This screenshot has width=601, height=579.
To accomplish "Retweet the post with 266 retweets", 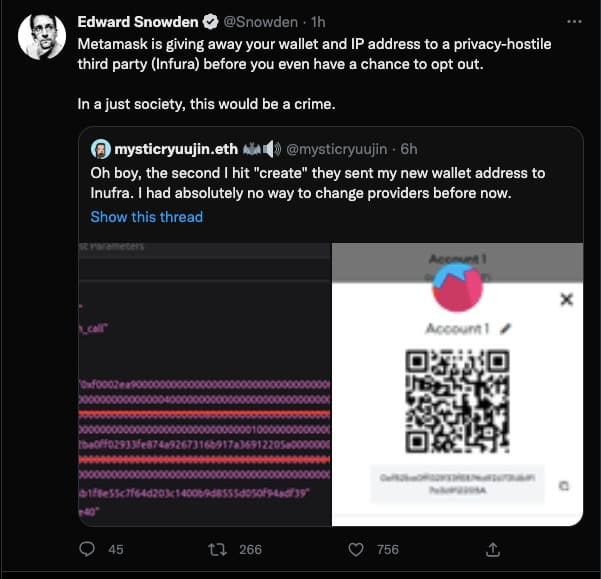I will pyautogui.click(x=216, y=548).
